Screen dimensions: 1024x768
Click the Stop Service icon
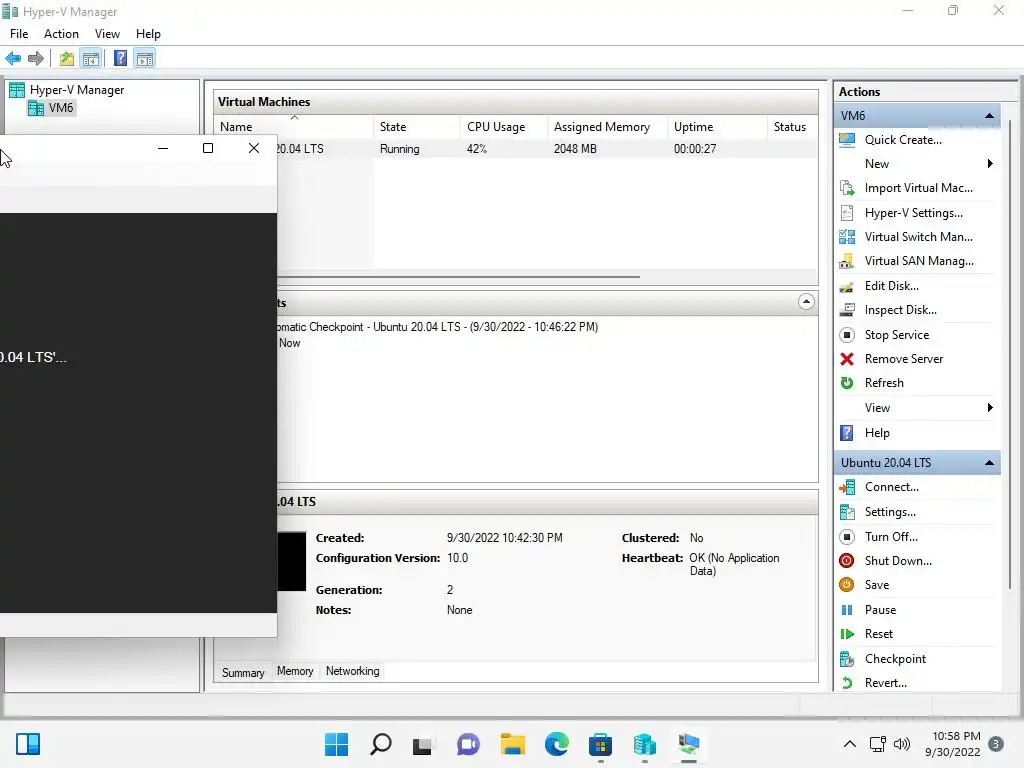847,335
